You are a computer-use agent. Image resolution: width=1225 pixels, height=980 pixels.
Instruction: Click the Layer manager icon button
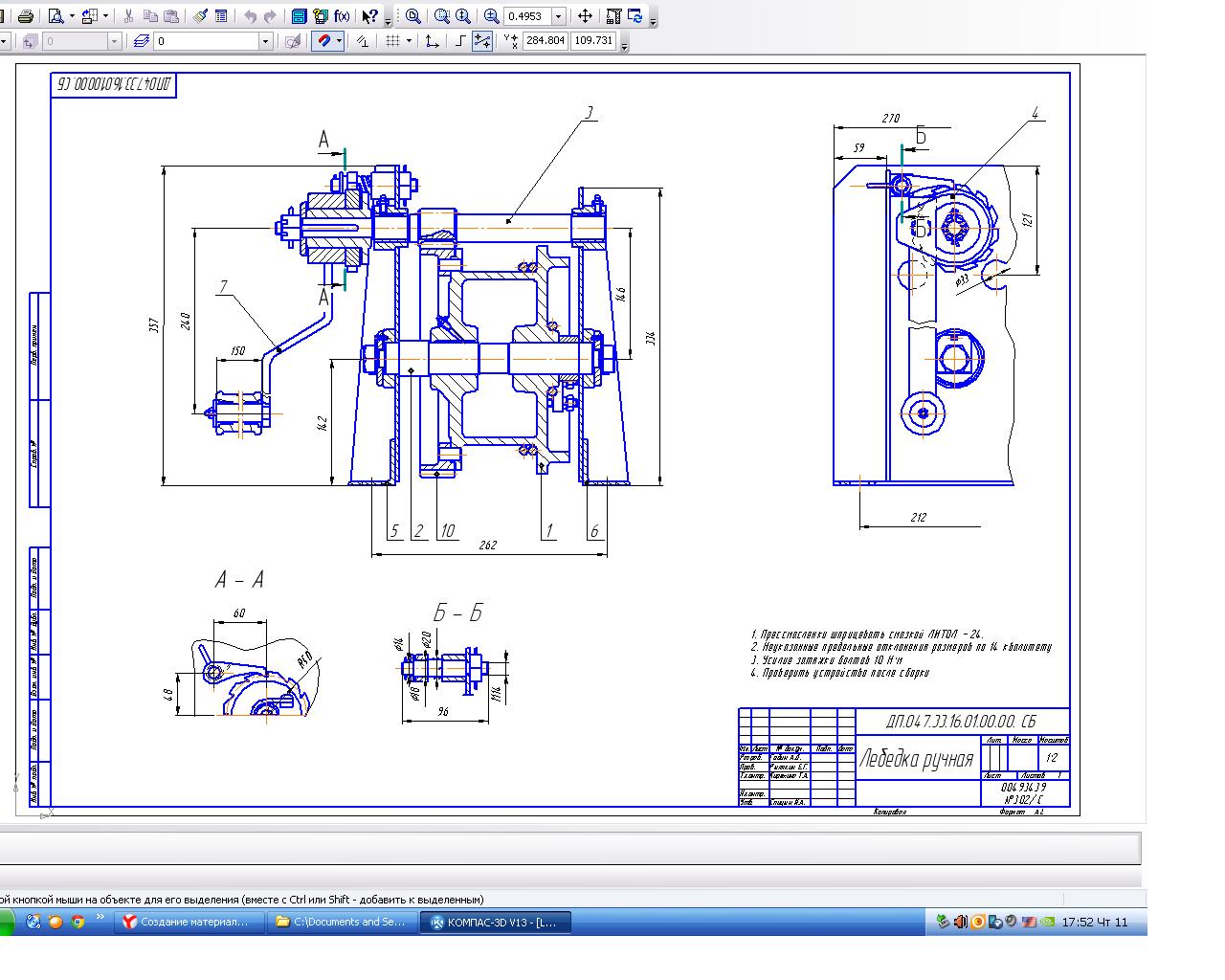pos(142,41)
